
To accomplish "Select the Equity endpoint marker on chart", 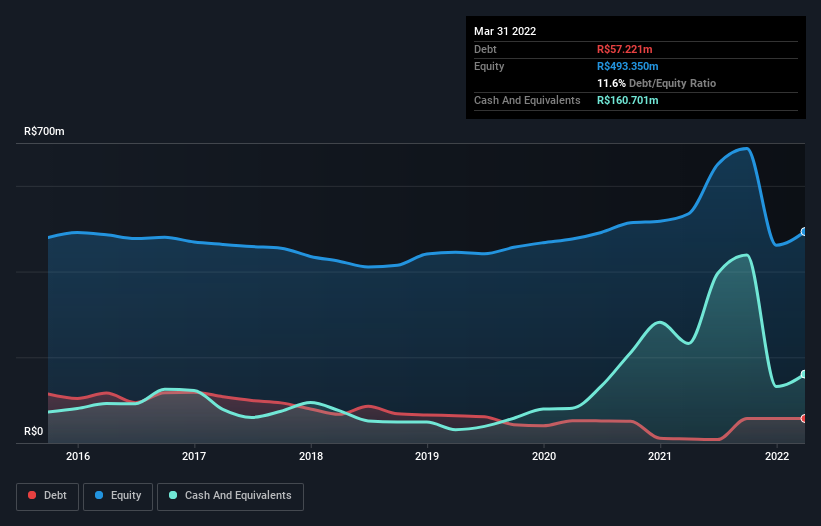I will pos(804,231).
